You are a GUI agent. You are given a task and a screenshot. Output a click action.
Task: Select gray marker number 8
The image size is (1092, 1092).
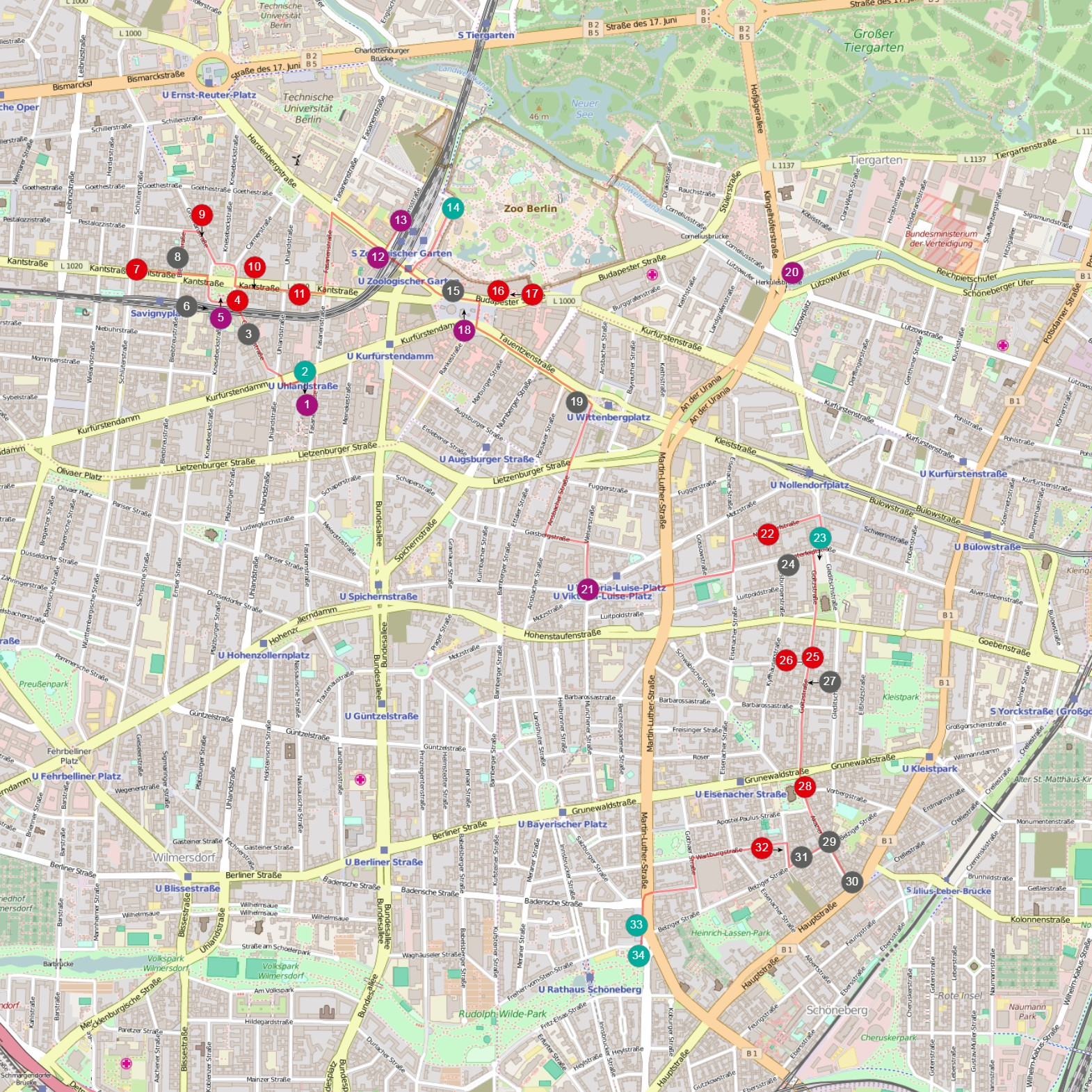pyautogui.click(x=177, y=257)
